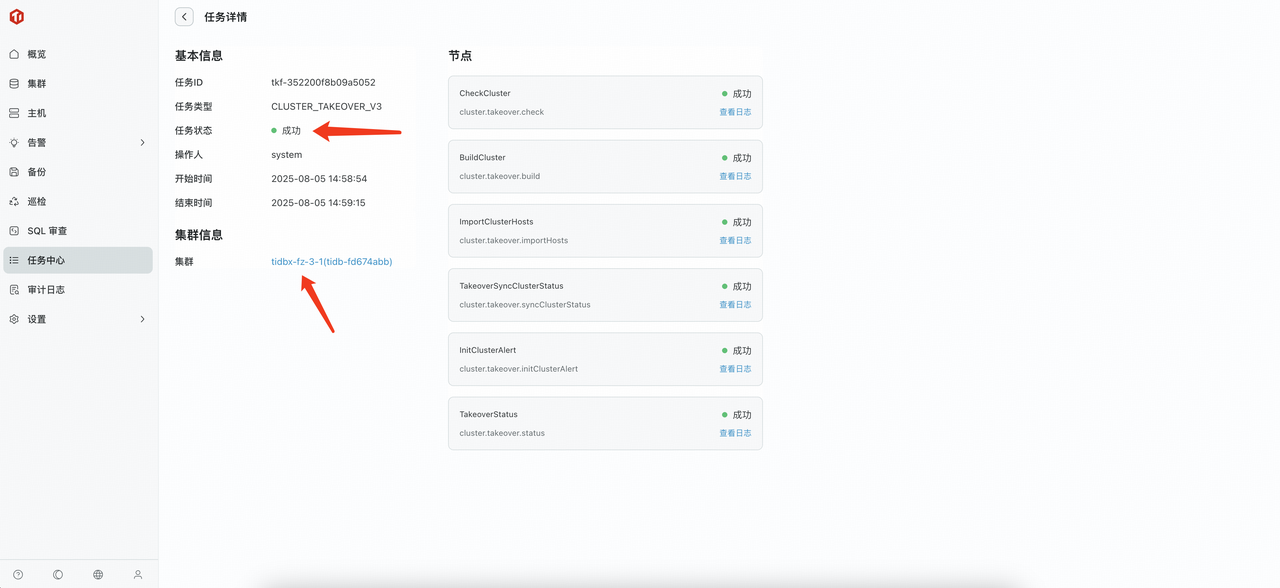The width and height of the screenshot is (1280, 588).
Task: Expand the 设置 submenu chevron
Action: (x=142, y=319)
